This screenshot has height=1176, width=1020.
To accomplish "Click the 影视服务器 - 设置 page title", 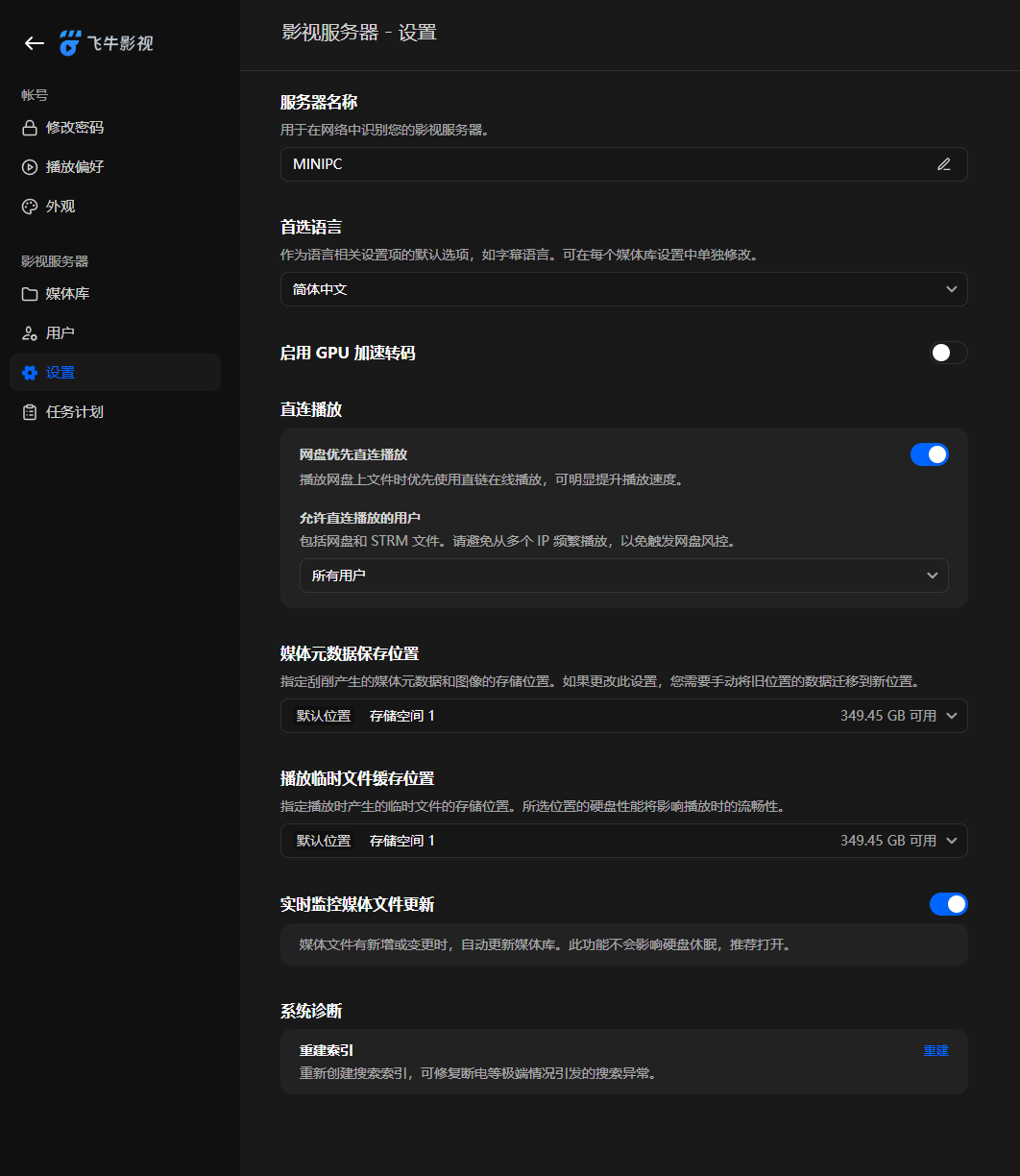I will point(359,33).
